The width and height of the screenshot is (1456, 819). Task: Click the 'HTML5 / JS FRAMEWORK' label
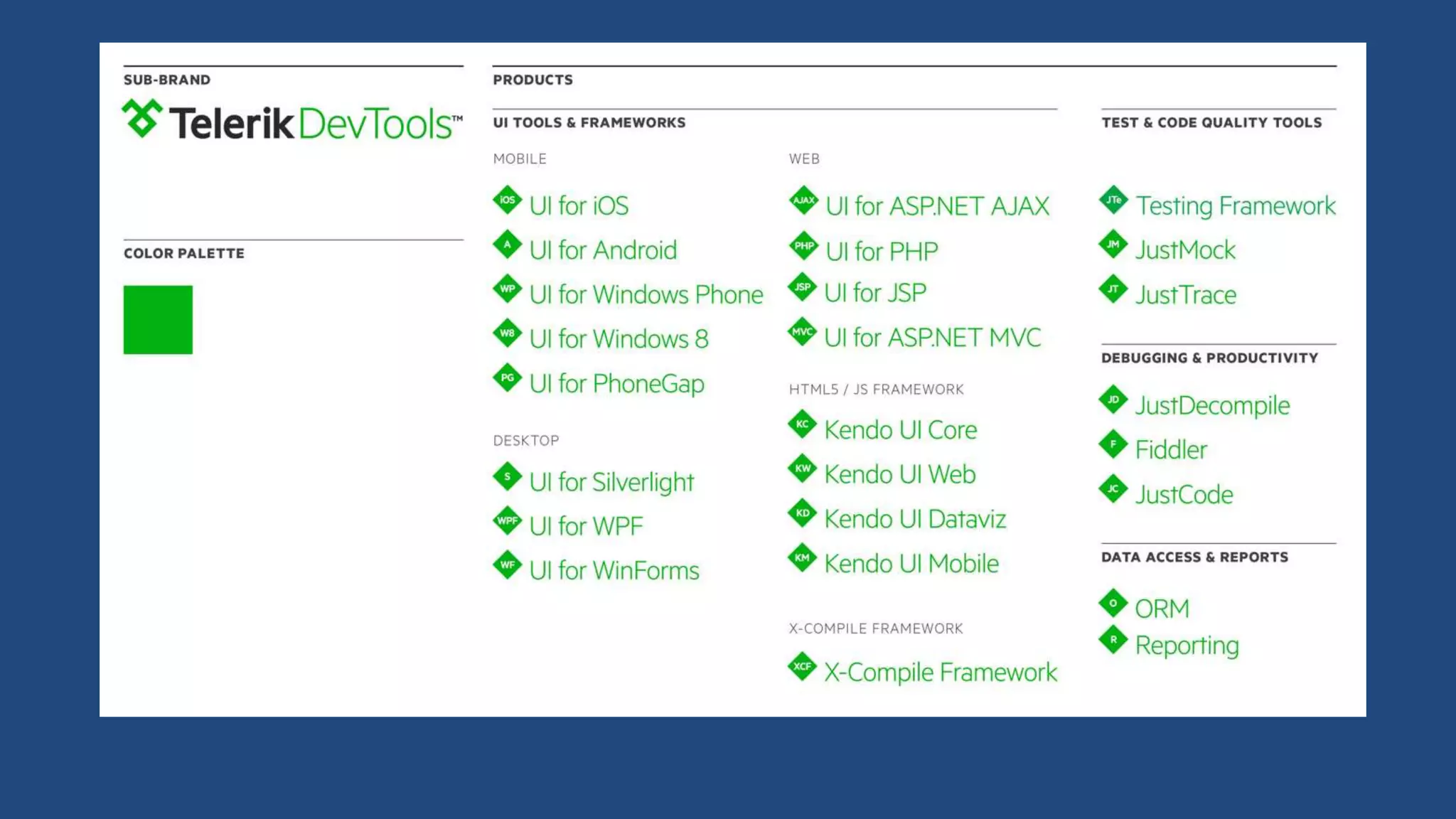point(876,389)
